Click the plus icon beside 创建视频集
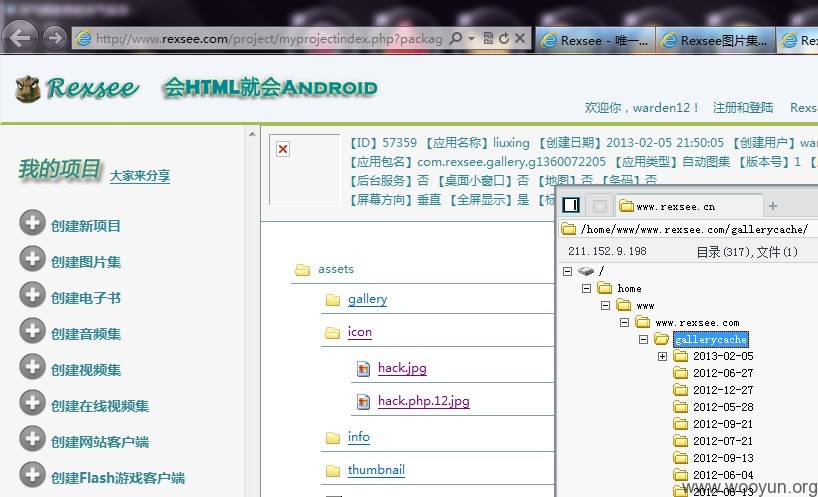 click(32, 367)
